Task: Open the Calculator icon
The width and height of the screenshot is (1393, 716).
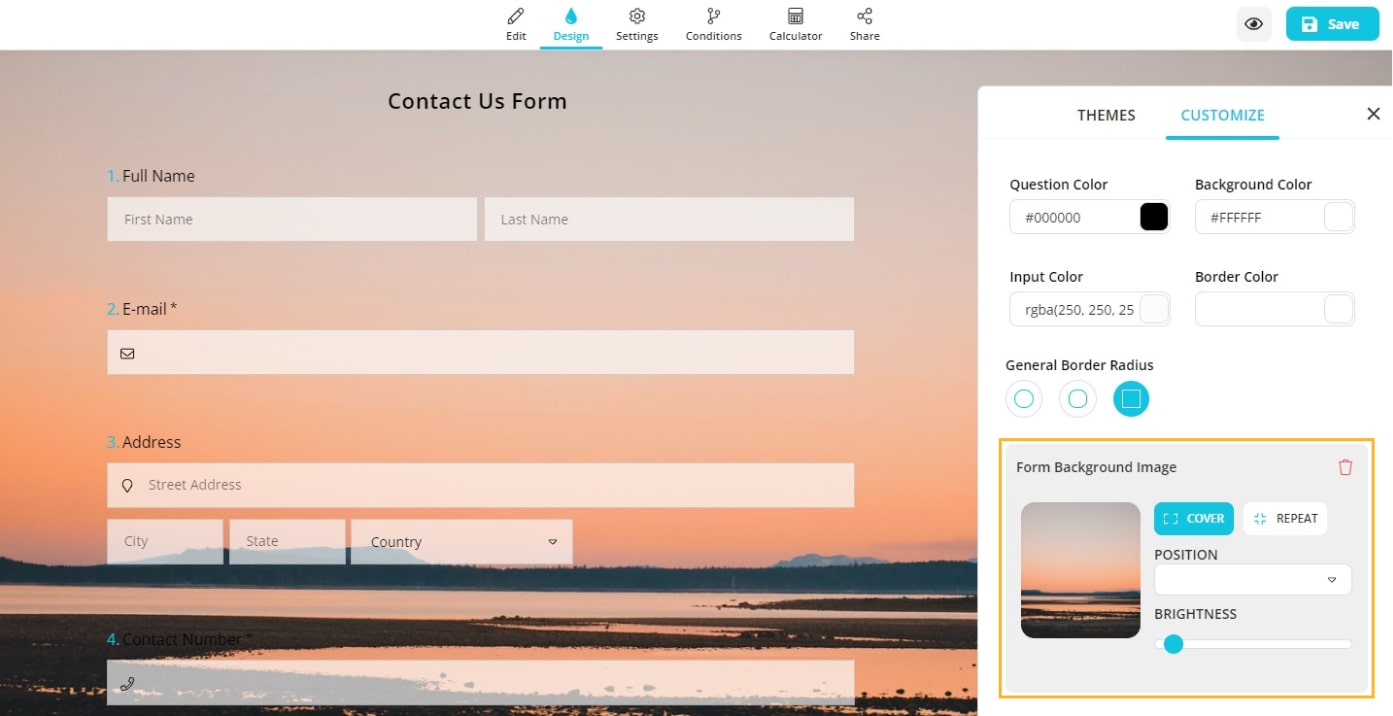Action: 795,22
